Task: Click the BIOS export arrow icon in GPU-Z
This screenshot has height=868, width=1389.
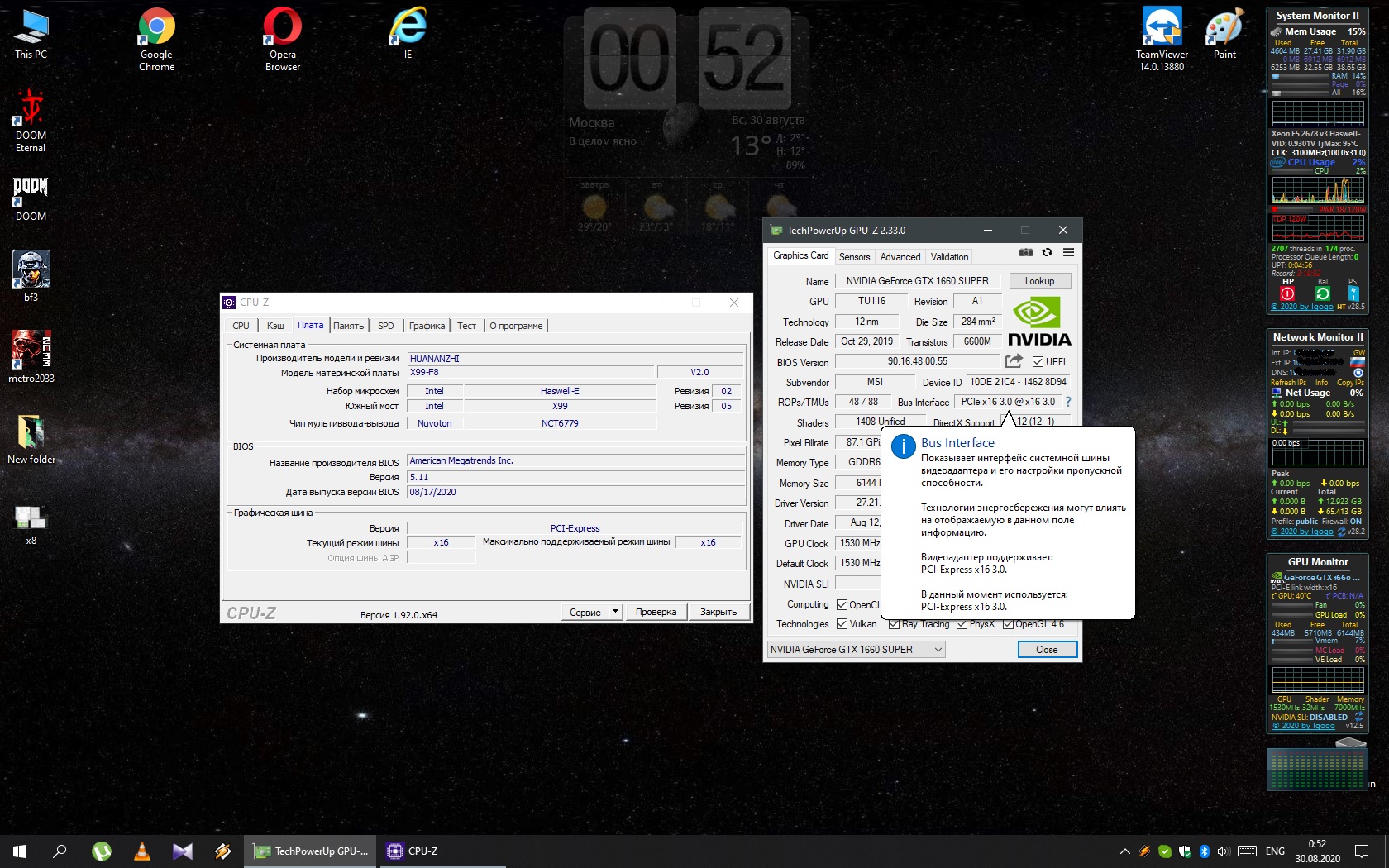Action: tap(1014, 361)
